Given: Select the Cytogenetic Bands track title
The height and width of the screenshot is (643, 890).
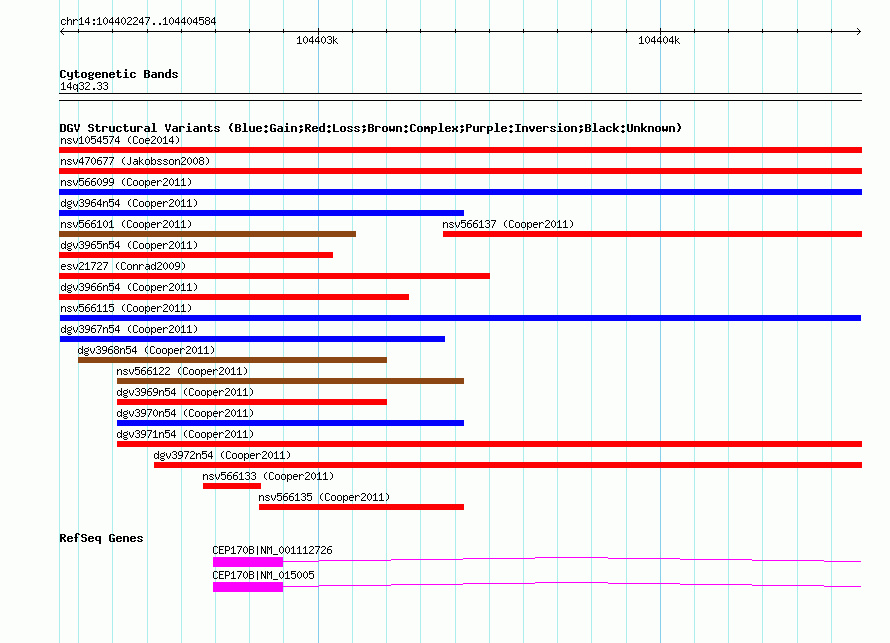Looking at the screenshot, I should coord(119,74).
